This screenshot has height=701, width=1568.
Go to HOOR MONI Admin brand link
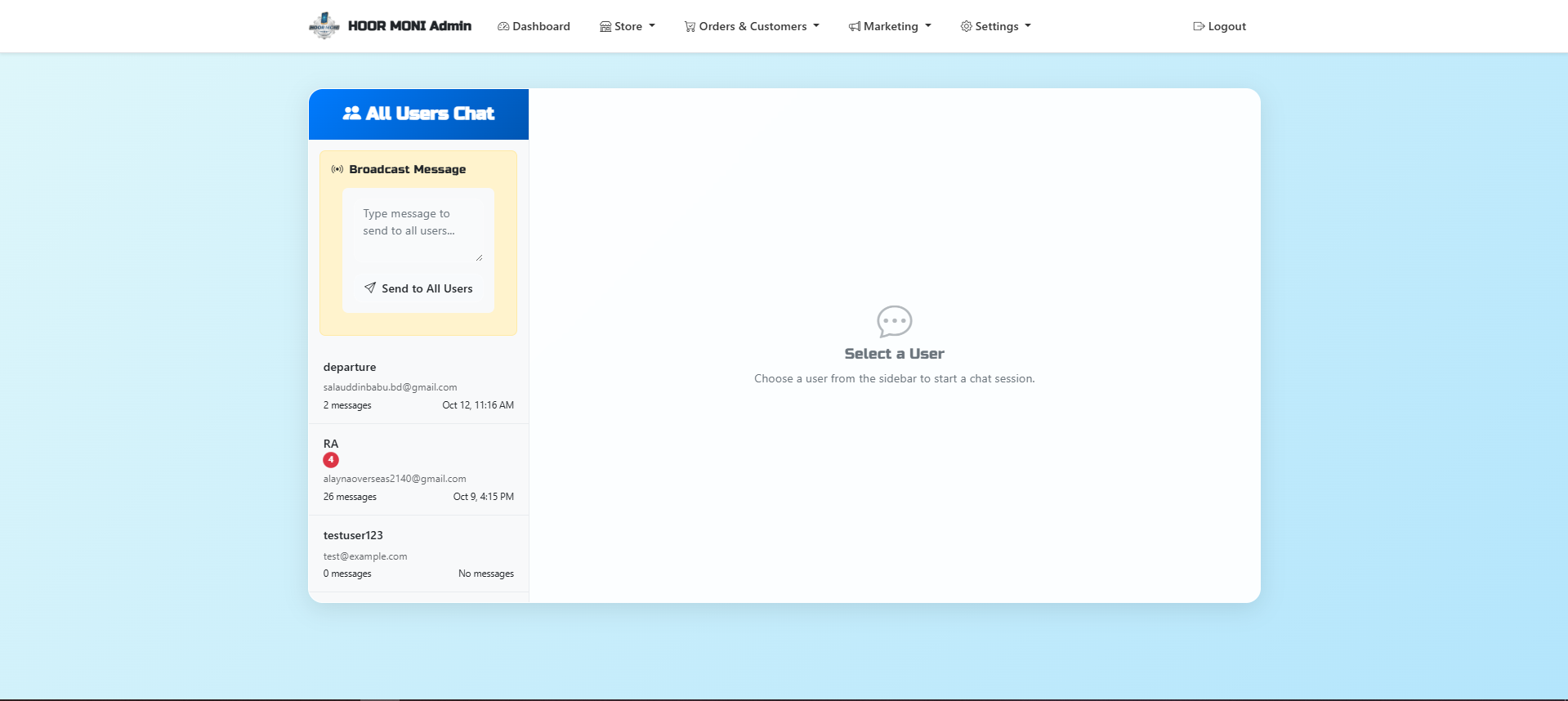click(391, 26)
